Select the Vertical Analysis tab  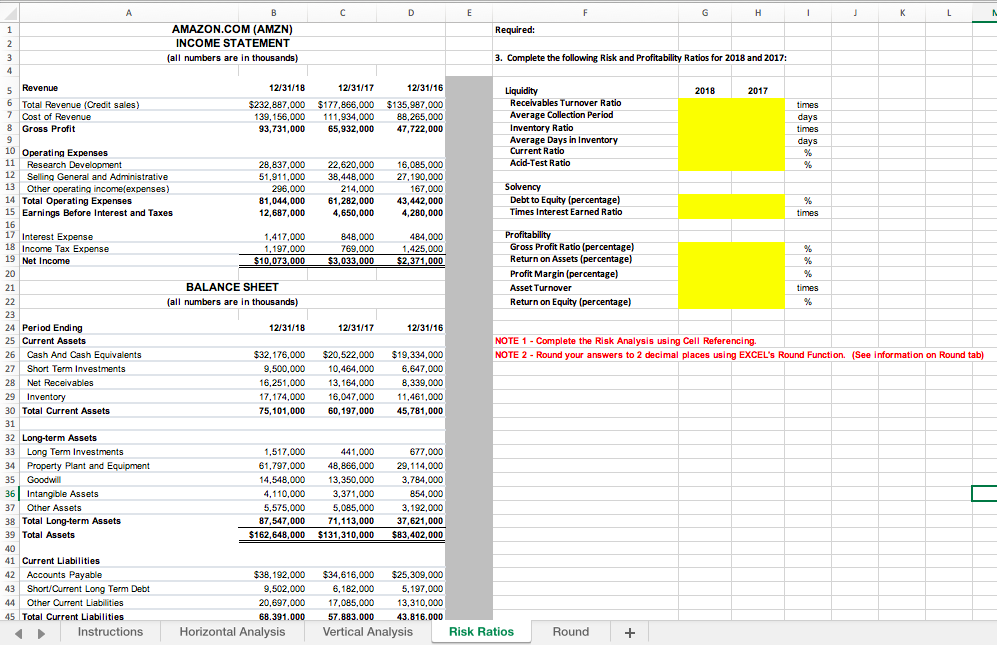(367, 631)
